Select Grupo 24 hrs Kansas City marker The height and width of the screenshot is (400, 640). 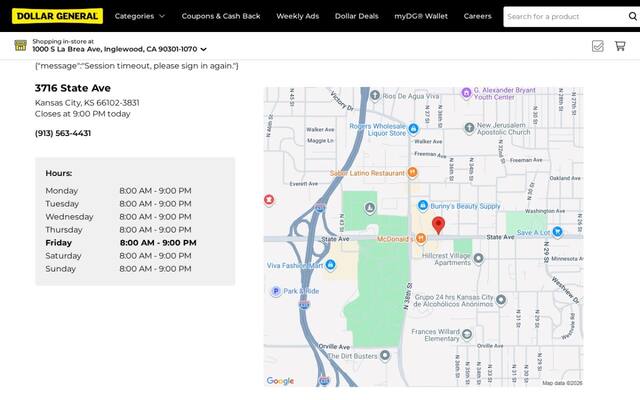(x=501, y=300)
